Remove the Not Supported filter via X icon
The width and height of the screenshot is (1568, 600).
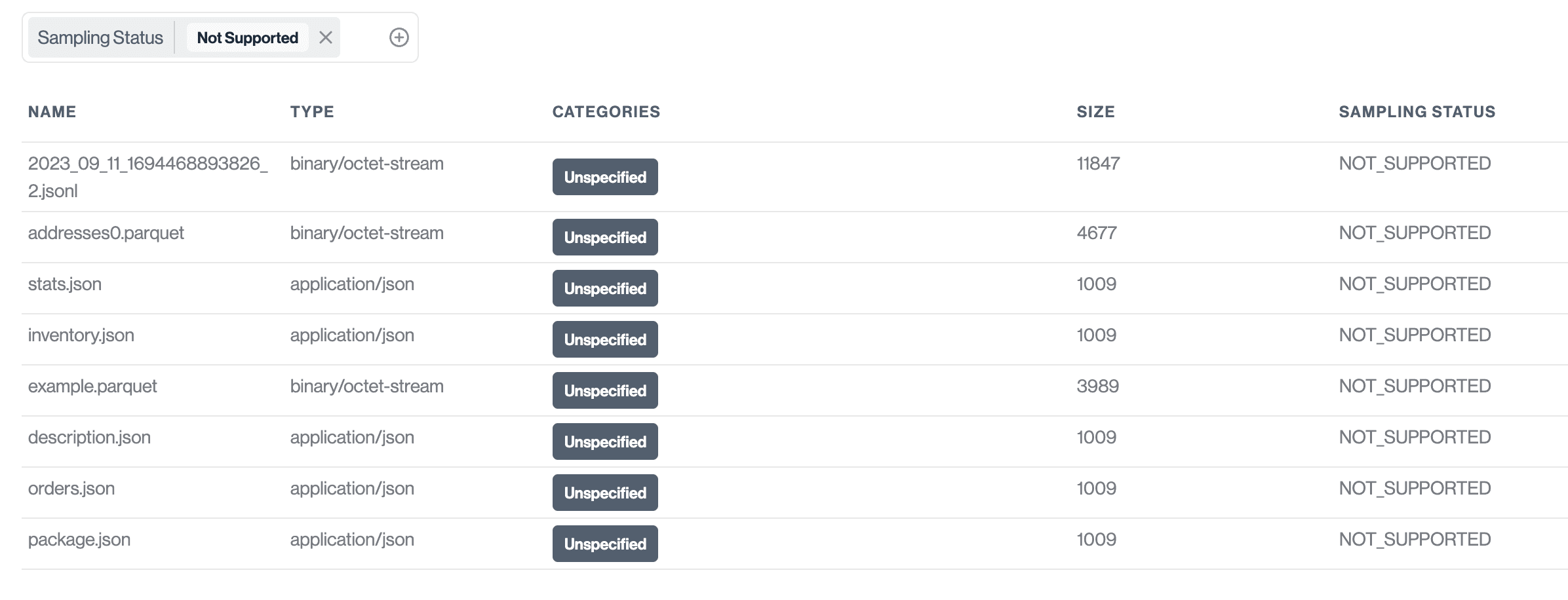tap(326, 37)
